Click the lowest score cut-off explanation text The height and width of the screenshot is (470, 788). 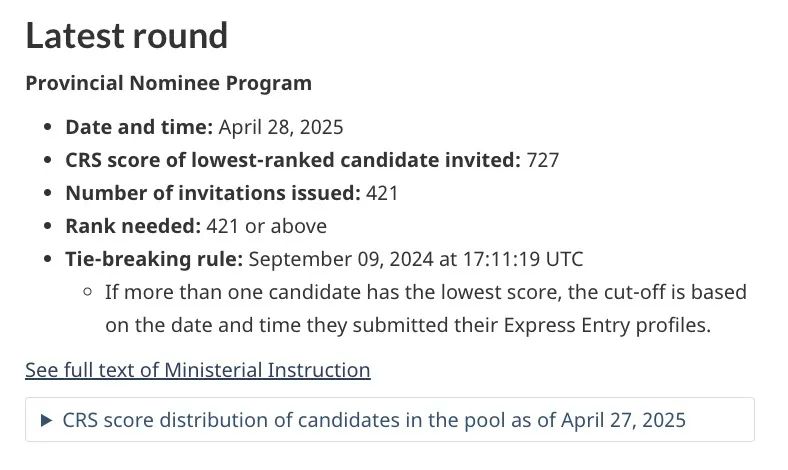(x=426, y=309)
